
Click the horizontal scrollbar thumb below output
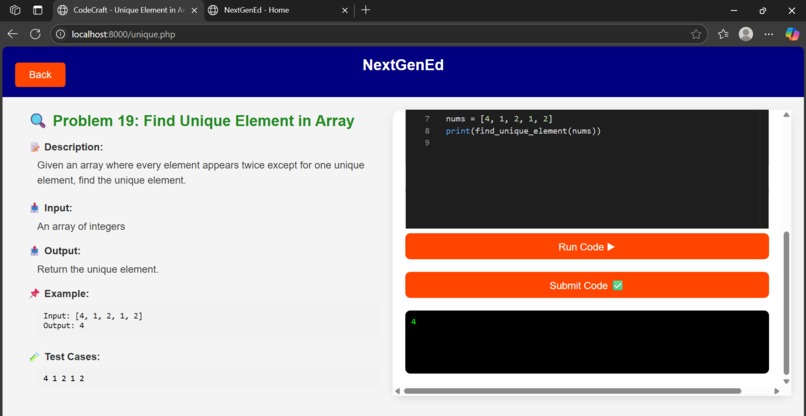[572, 391]
